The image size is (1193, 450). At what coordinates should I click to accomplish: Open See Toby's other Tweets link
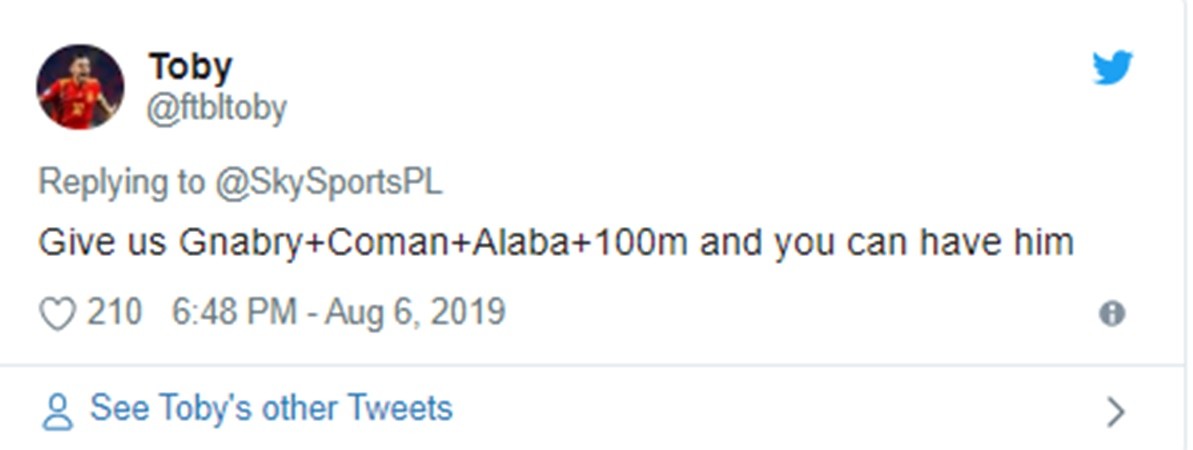(271, 408)
